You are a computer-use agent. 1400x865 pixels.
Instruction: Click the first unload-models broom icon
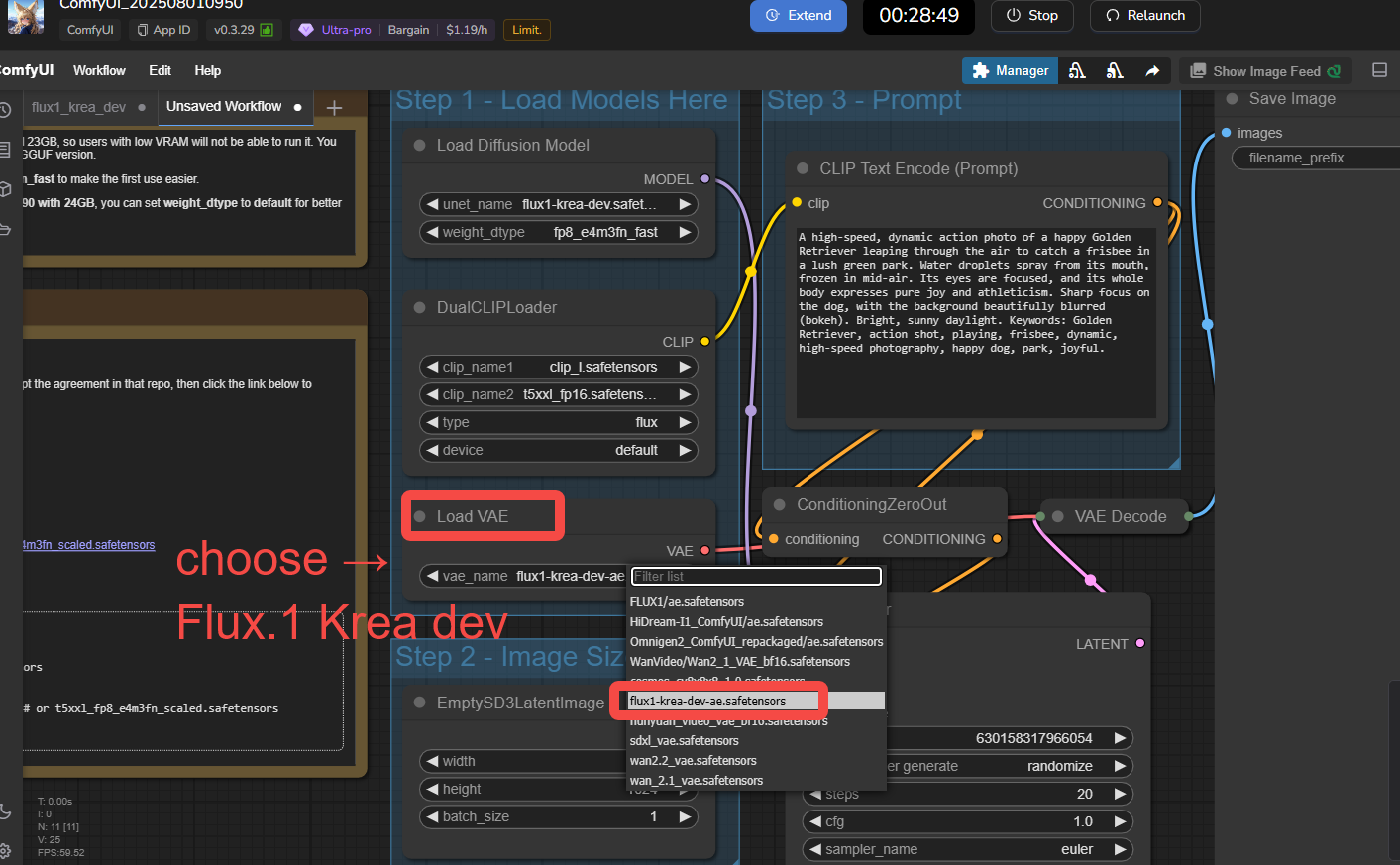(1077, 70)
